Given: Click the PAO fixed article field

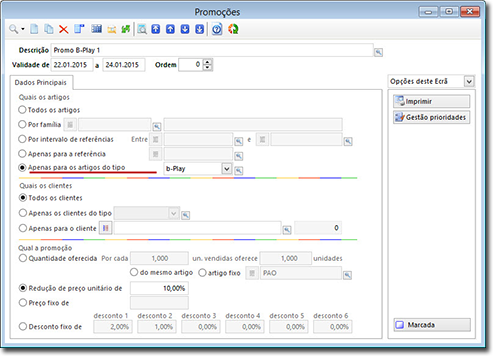Looking at the screenshot, I should [x=301, y=273].
